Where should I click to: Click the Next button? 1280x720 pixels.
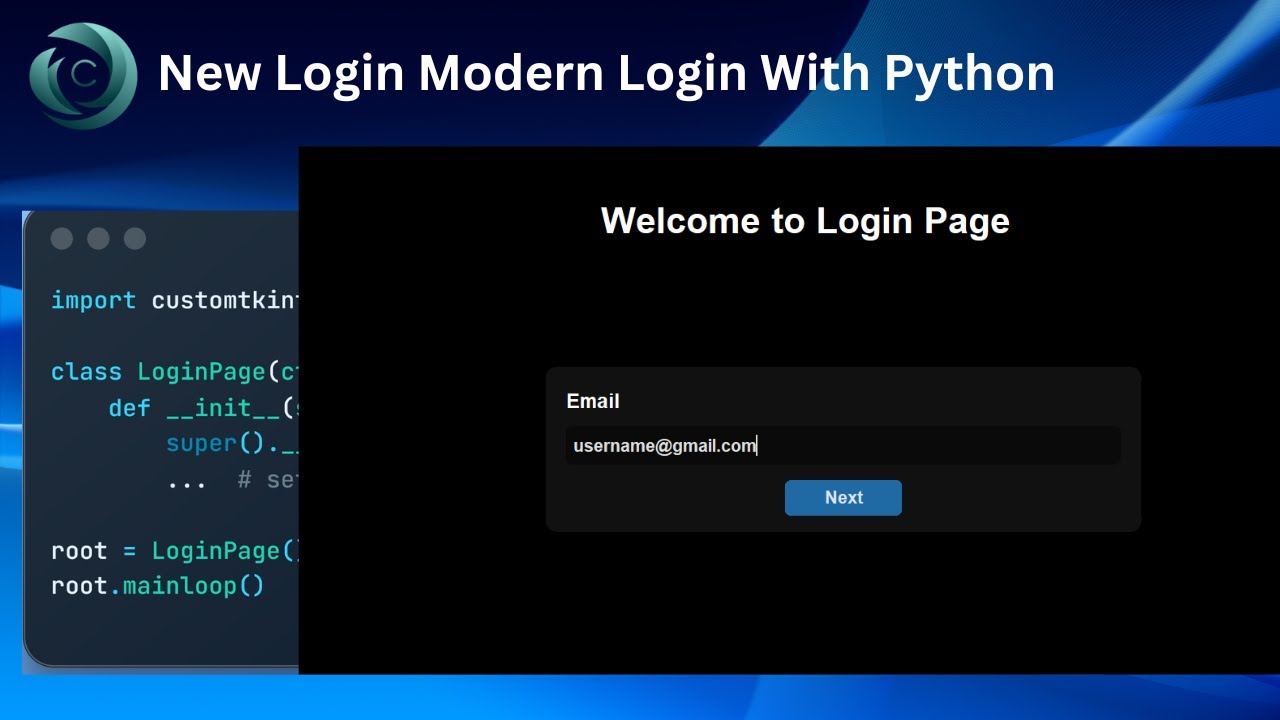tap(843, 498)
